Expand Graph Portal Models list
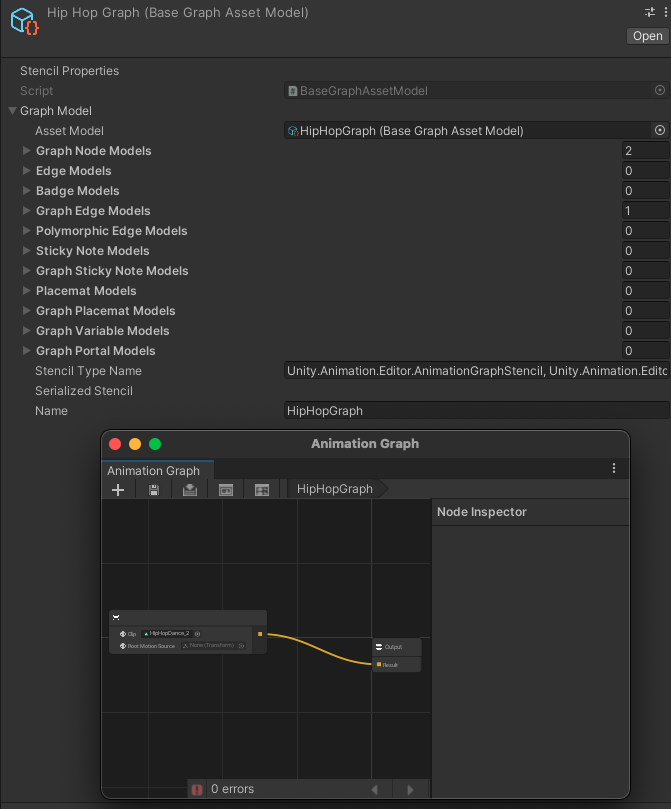 click(x=27, y=350)
